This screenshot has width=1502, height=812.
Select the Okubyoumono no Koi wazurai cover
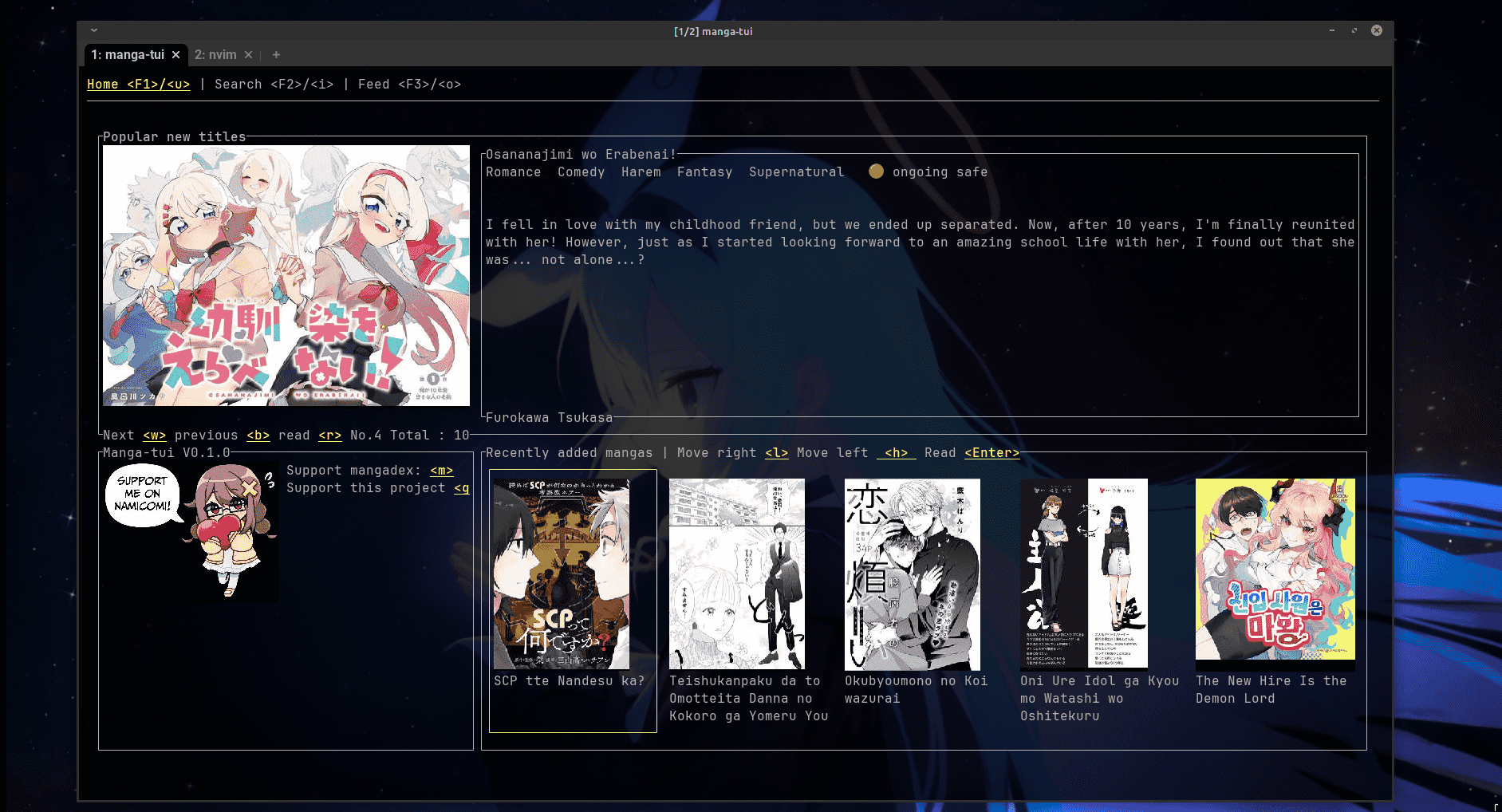click(913, 574)
